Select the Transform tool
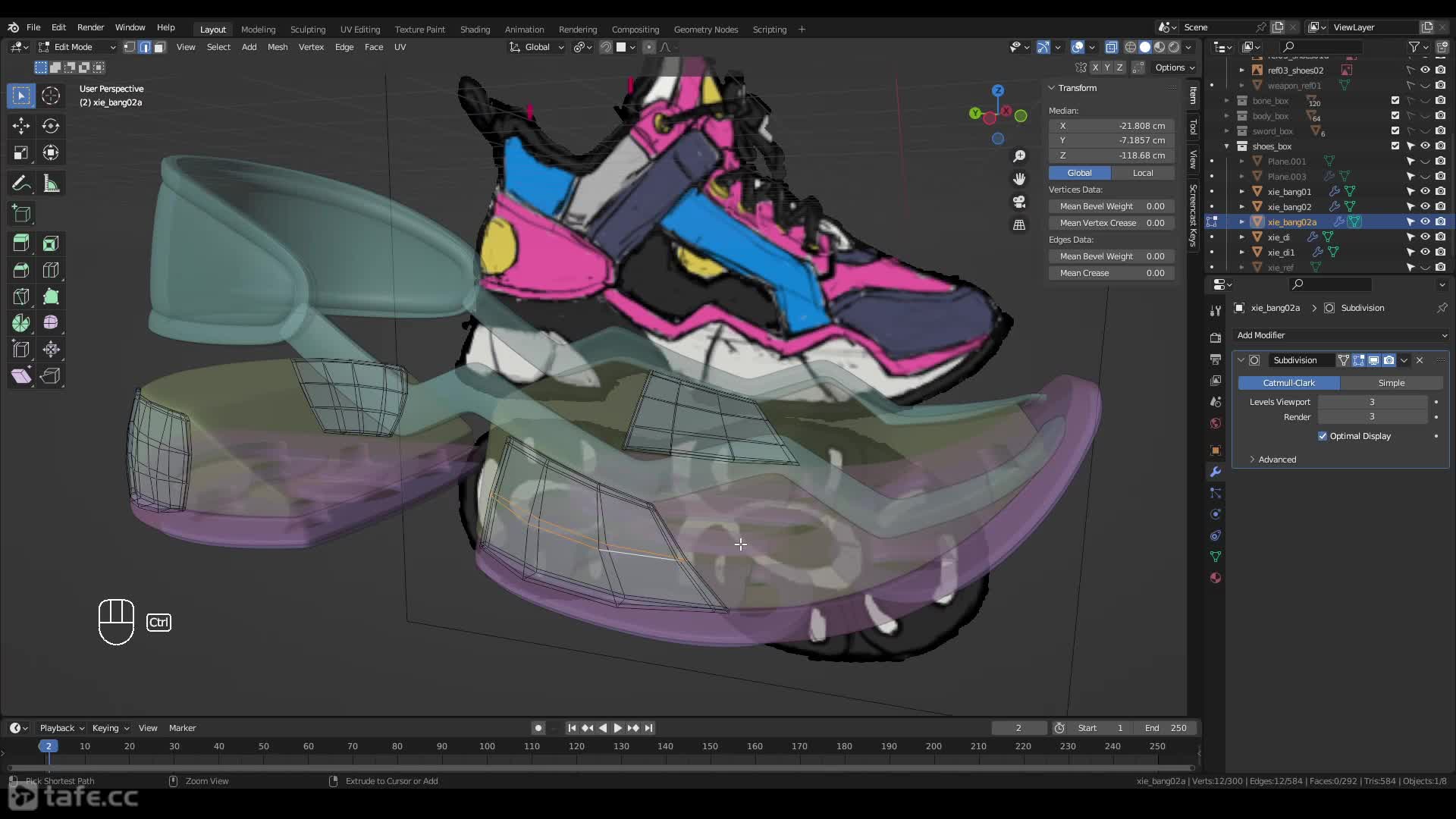The image size is (1456, 819). (x=51, y=153)
